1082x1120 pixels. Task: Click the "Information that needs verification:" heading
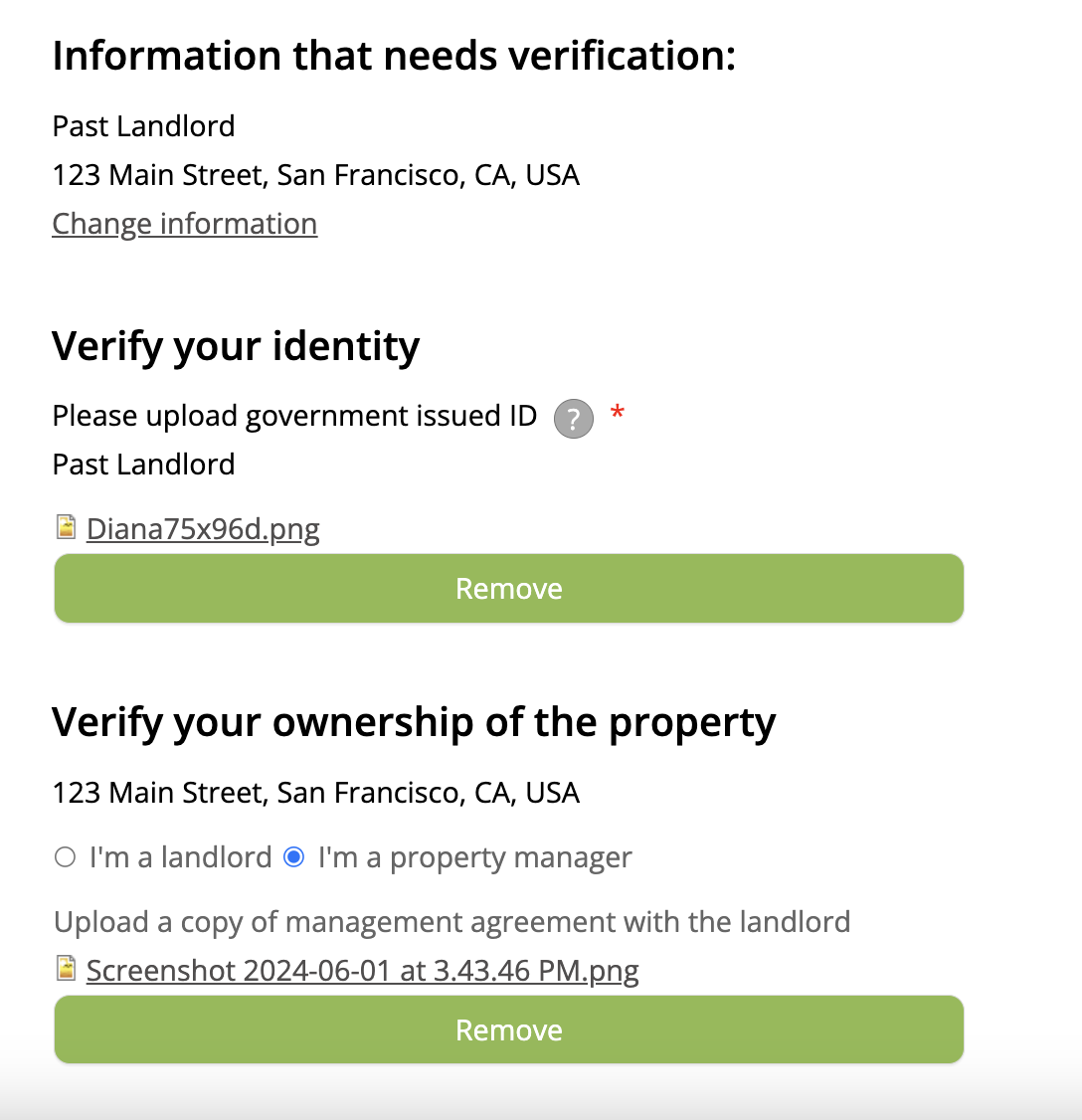coord(394,56)
